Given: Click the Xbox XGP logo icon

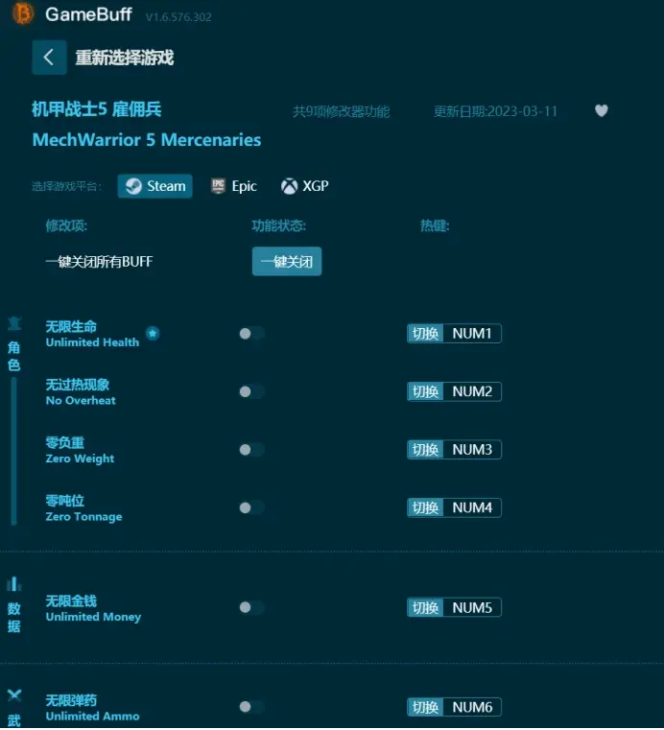Looking at the screenshot, I should 289,186.
